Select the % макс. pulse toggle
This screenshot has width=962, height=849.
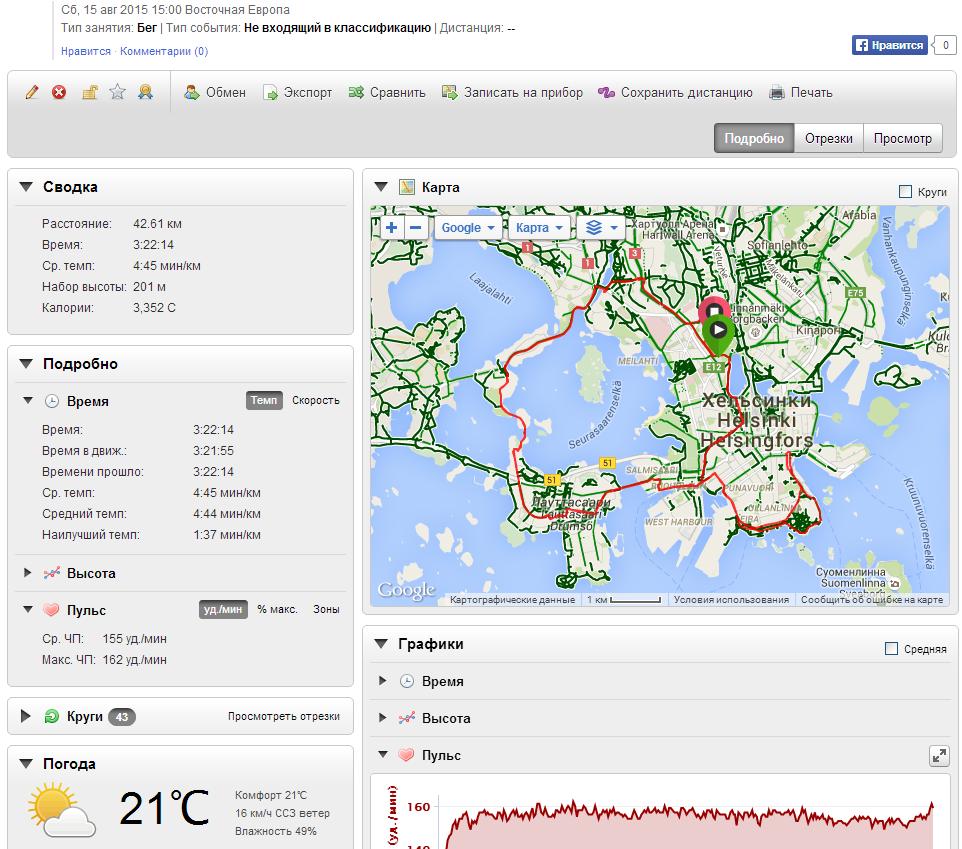[x=277, y=609]
